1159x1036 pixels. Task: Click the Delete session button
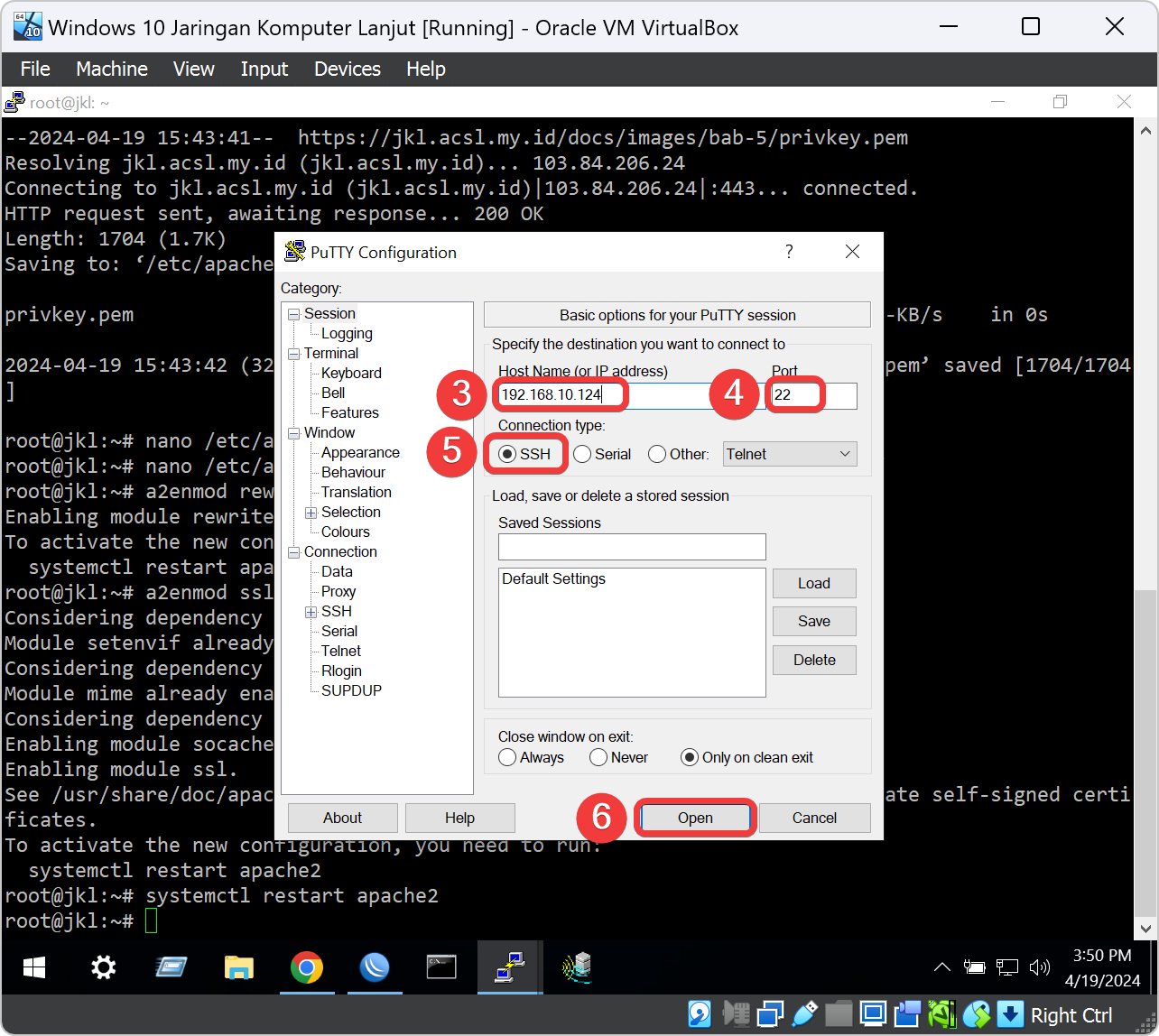[x=814, y=660]
